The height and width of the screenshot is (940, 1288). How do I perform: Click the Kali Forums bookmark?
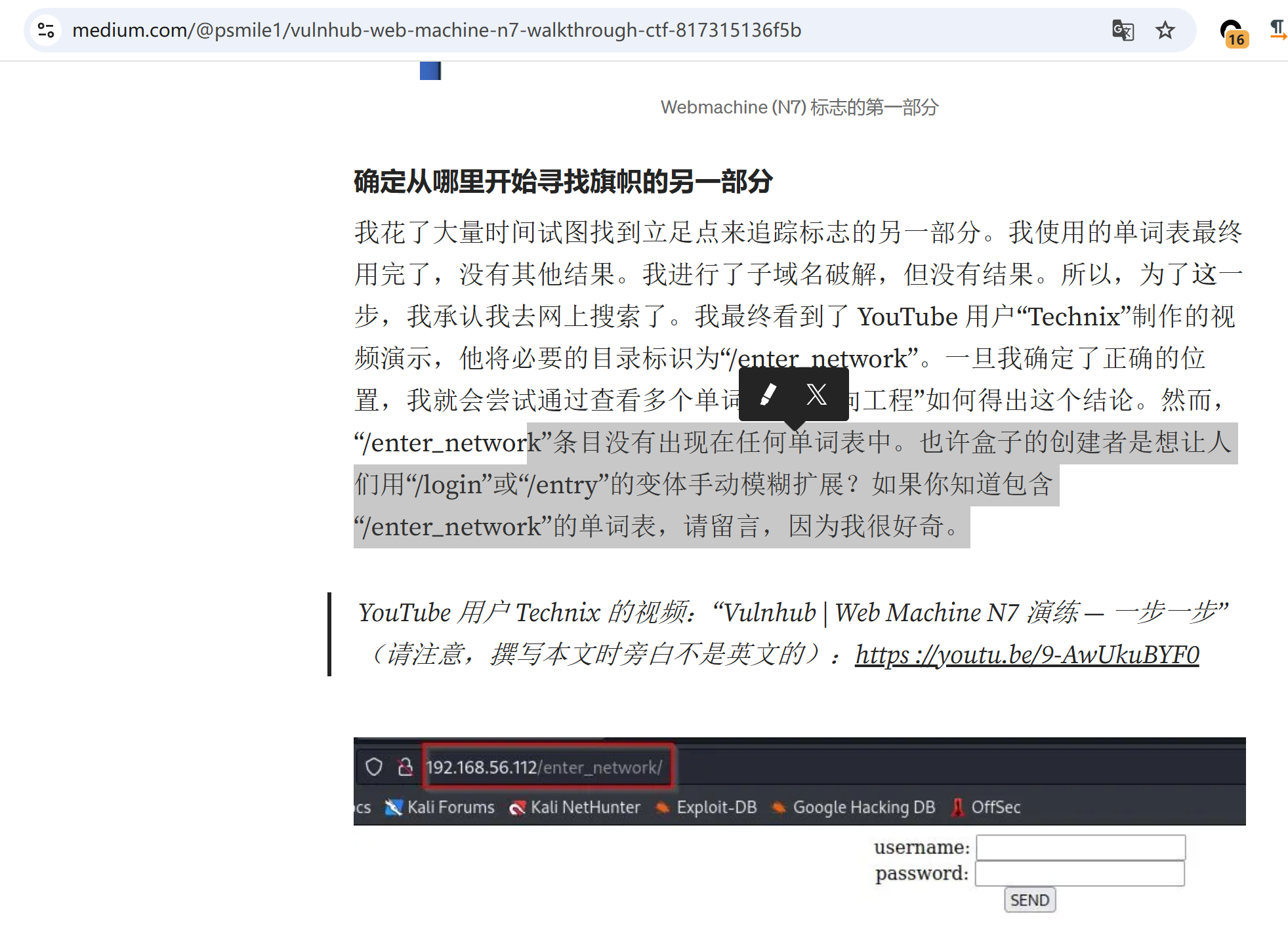pyautogui.click(x=440, y=807)
